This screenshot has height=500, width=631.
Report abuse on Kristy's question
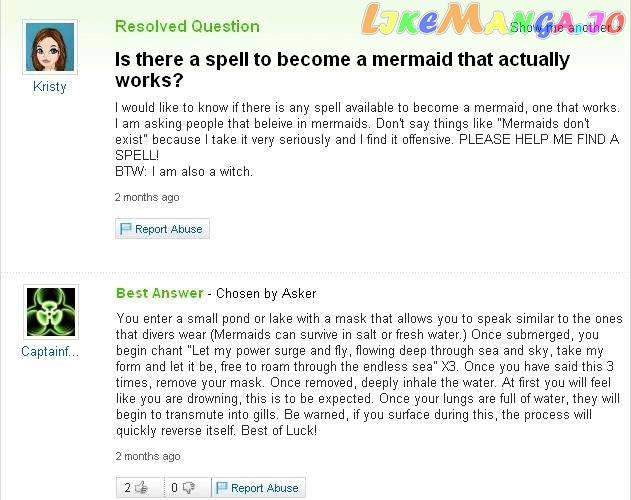pos(168,229)
